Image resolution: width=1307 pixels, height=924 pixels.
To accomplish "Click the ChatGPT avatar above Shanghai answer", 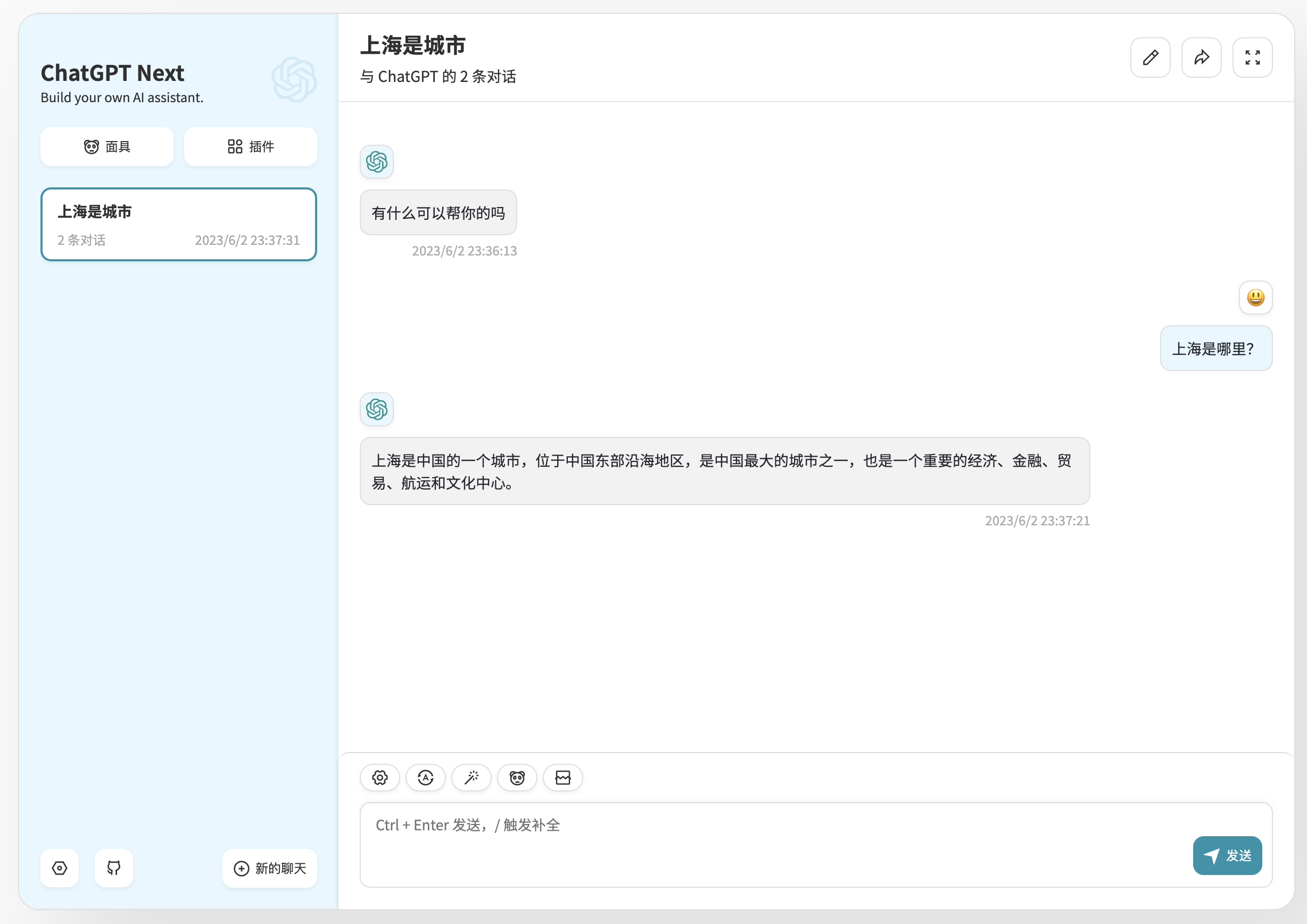I will [377, 409].
